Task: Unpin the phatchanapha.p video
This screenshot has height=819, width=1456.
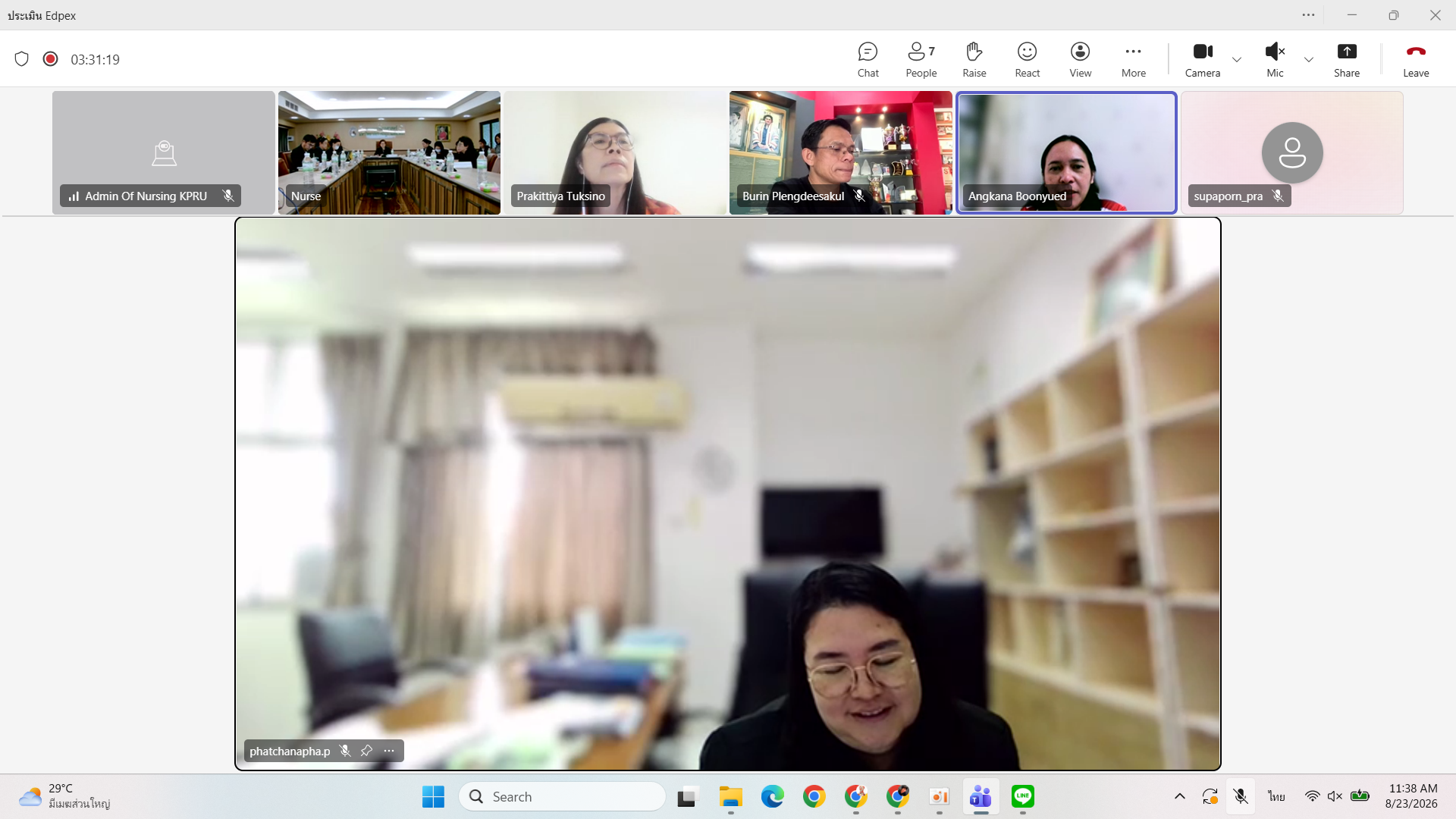Action: [x=366, y=751]
